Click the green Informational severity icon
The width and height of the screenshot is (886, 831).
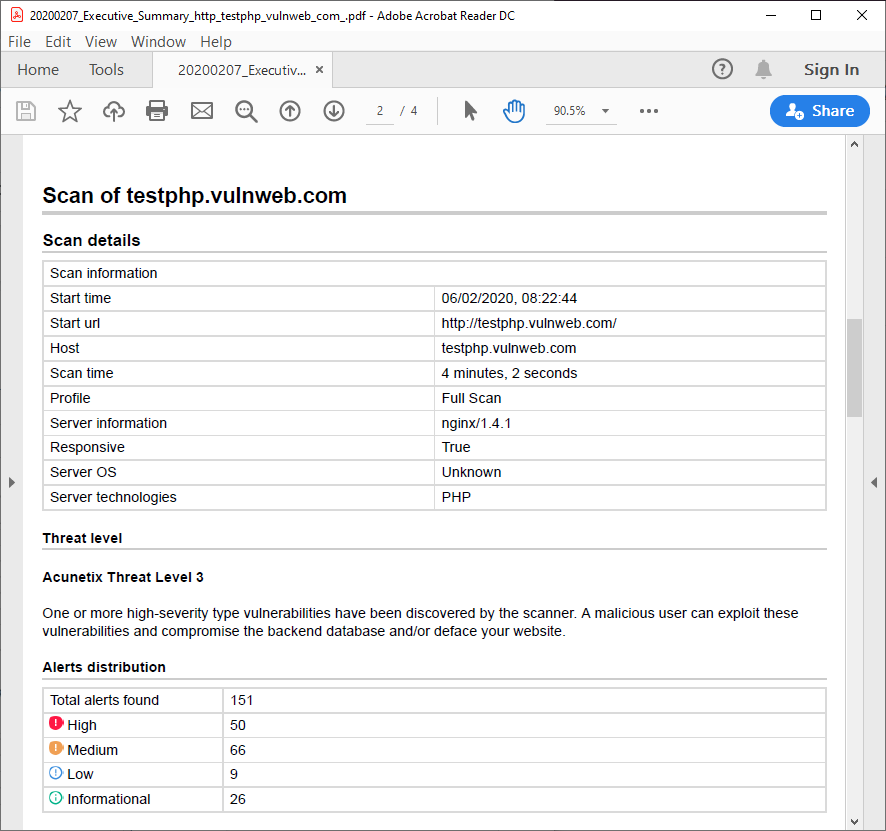click(x=56, y=798)
